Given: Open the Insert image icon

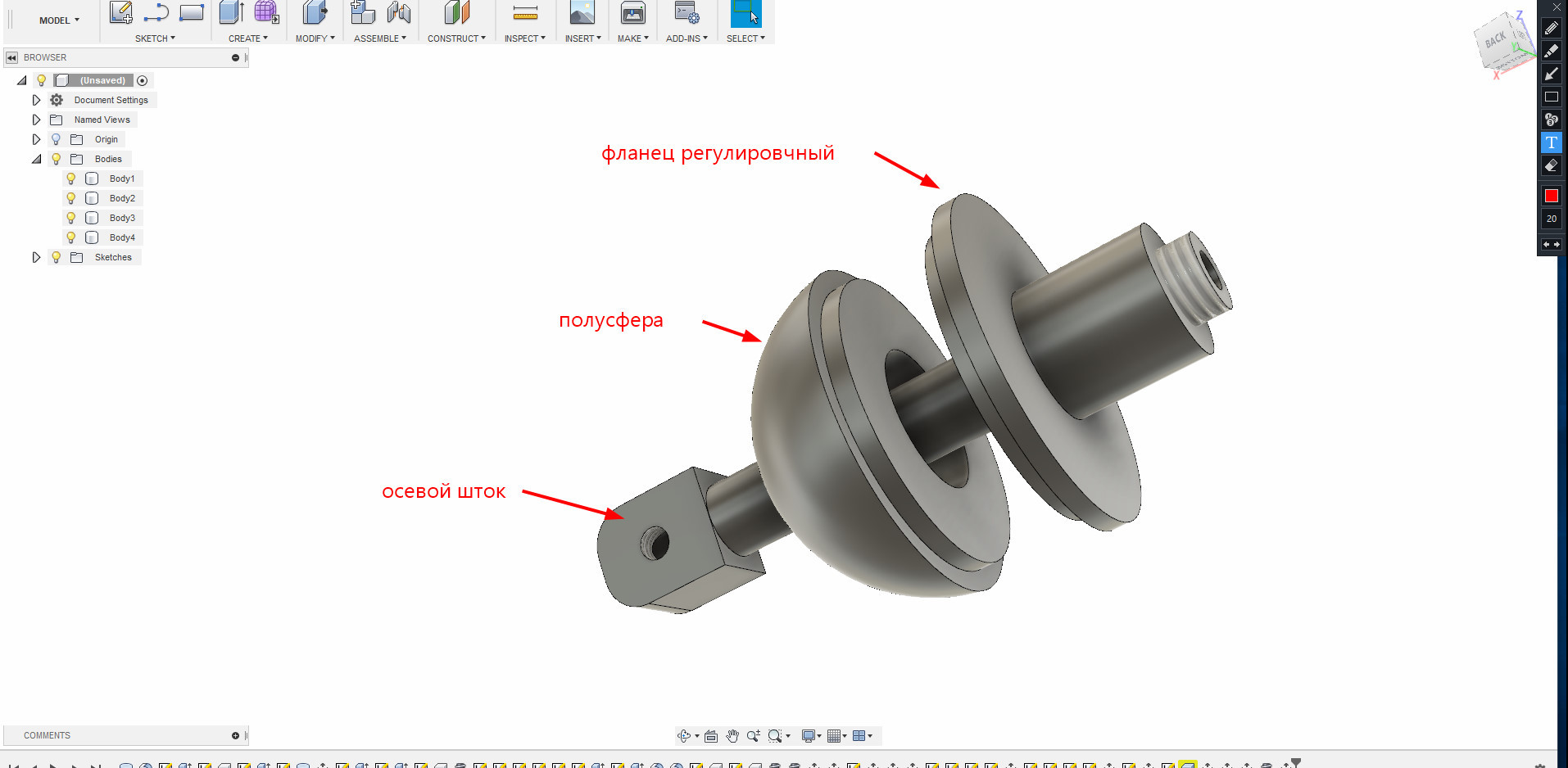Looking at the screenshot, I should (582, 13).
